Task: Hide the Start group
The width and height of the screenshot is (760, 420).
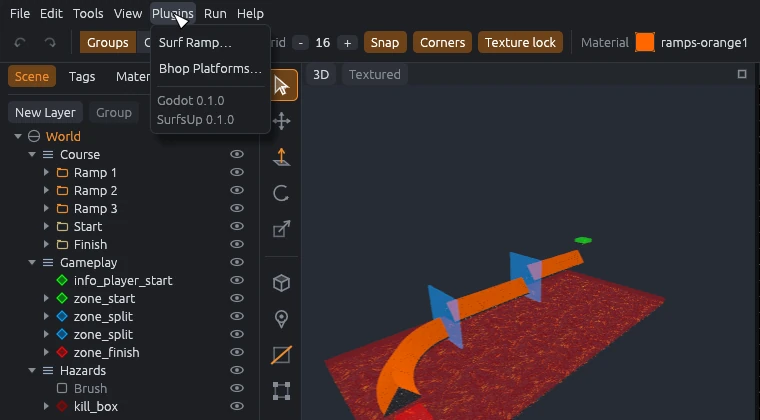Action: 237,226
